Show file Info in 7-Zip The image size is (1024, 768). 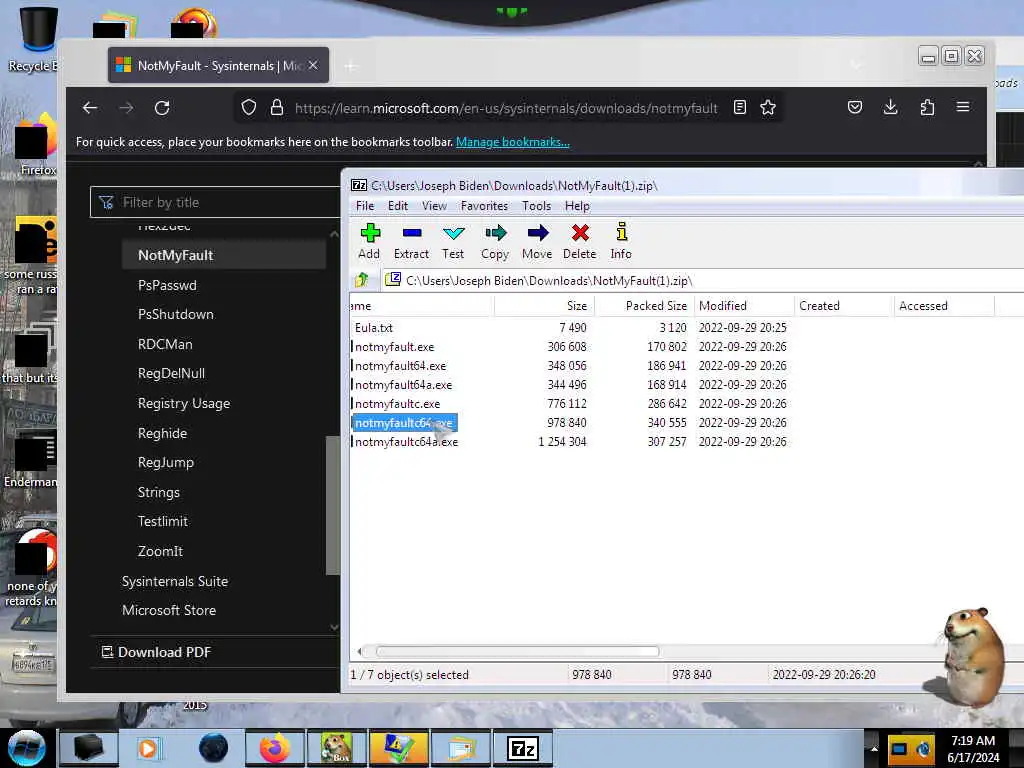click(x=621, y=242)
